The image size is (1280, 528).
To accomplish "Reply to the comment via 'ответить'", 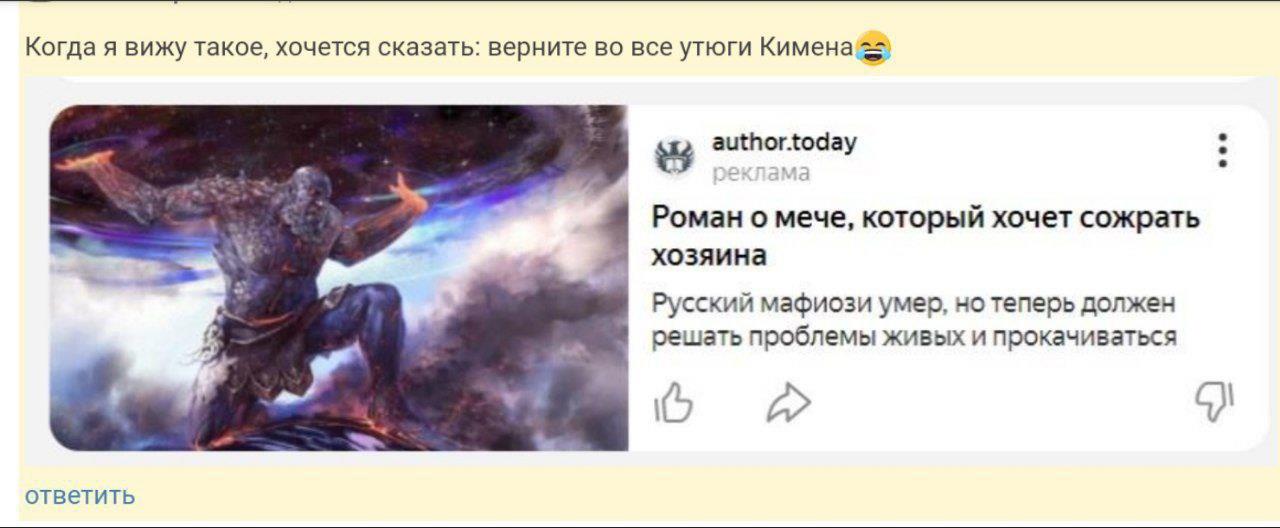I will 80,495.
